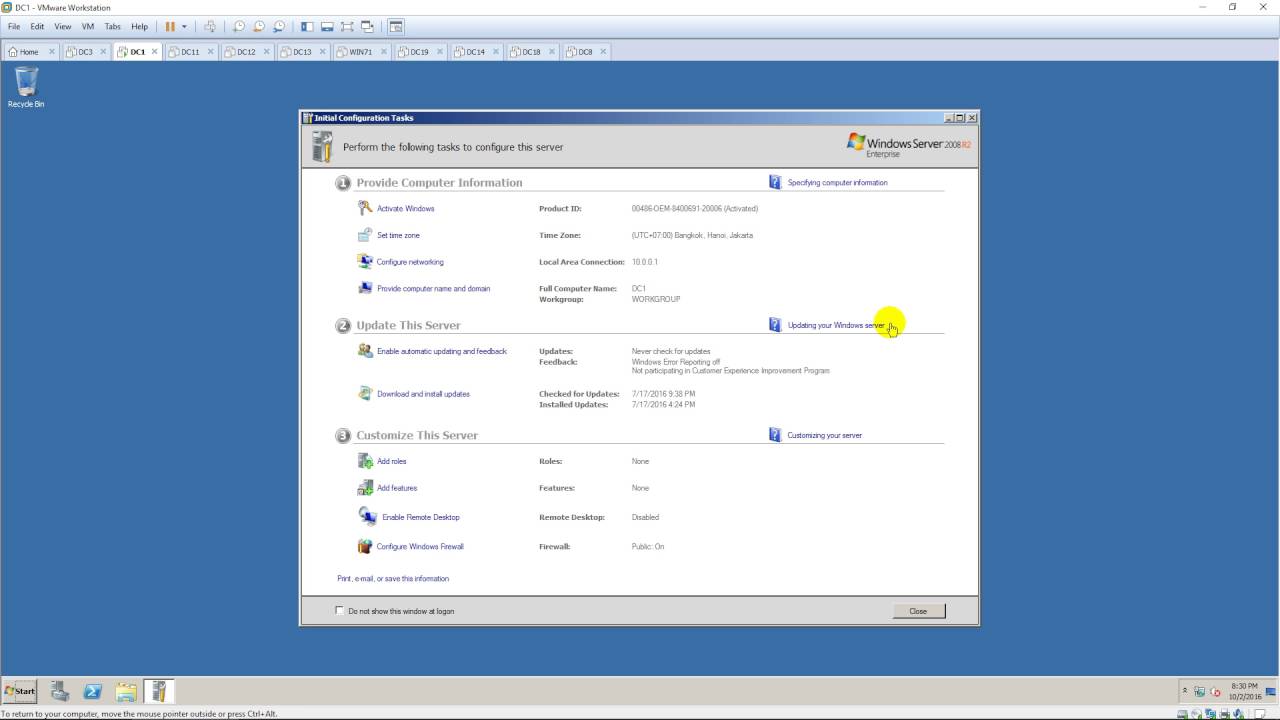Check Do not show this window at logon
Screen dimensions: 1280x720
pos(340,611)
